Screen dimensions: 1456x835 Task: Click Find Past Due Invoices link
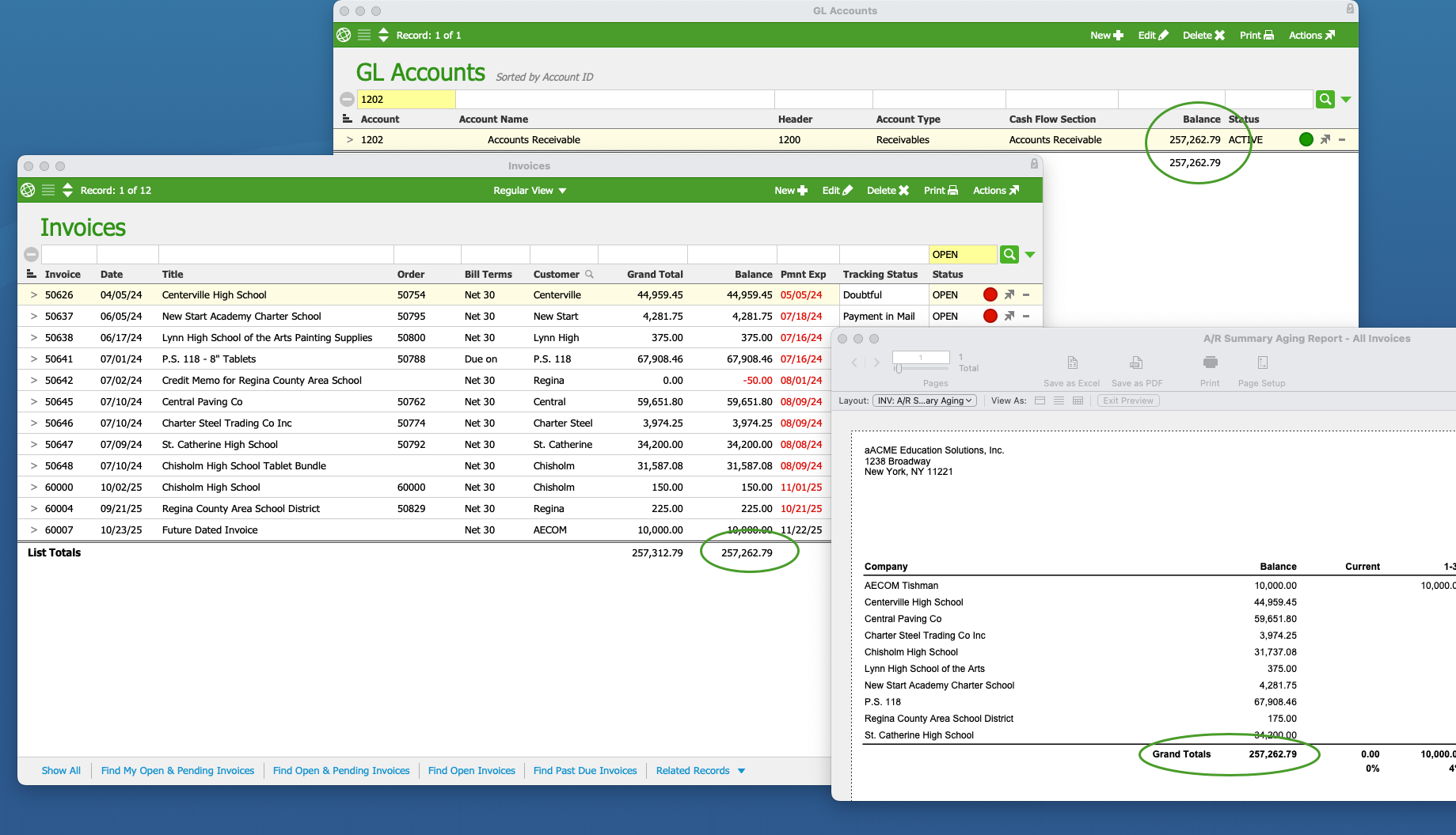point(585,771)
